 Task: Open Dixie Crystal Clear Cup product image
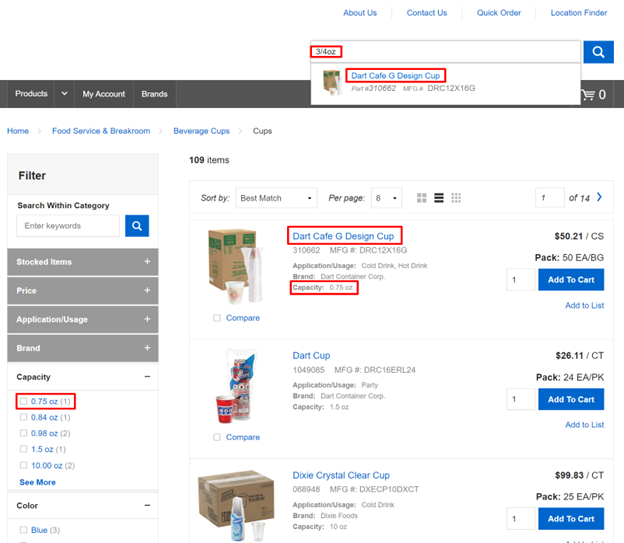pos(236,505)
